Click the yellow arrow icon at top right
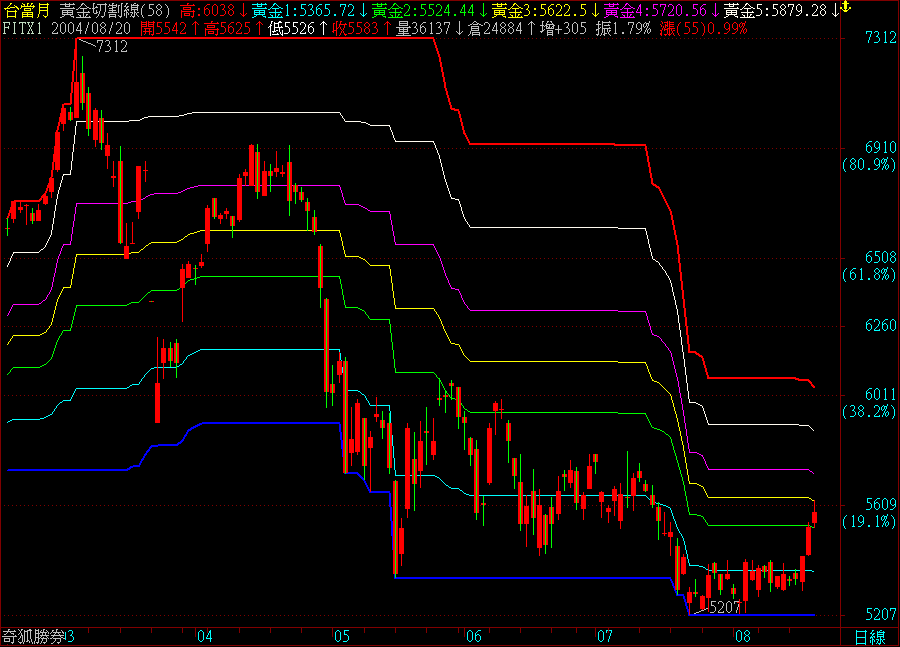This screenshot has width=900, height=647. pos(845,8)
